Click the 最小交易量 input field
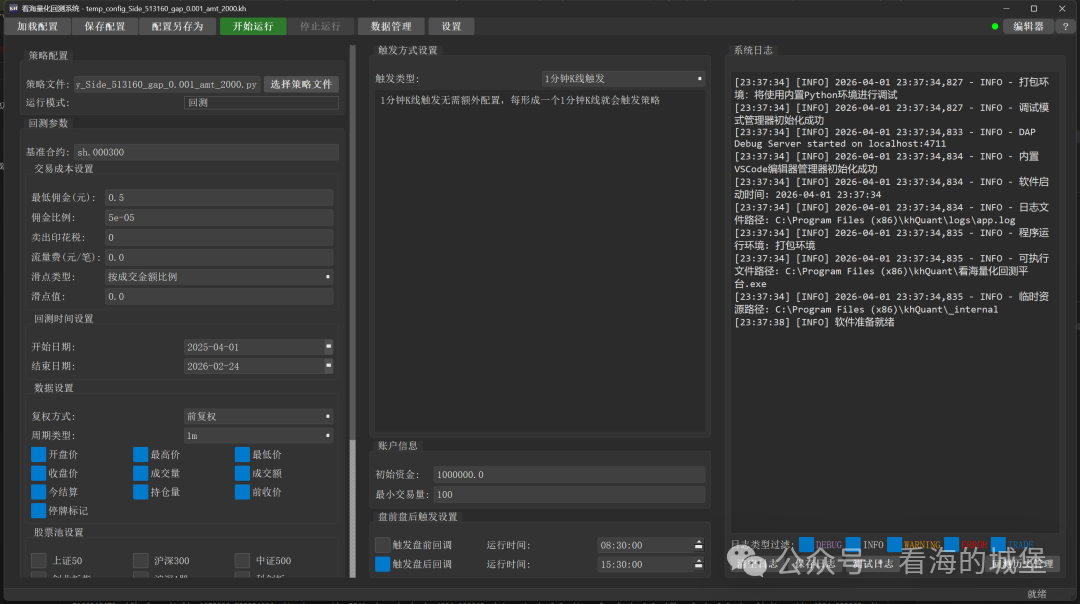This screenshot has width=1080, height=604. click(569, 494)
